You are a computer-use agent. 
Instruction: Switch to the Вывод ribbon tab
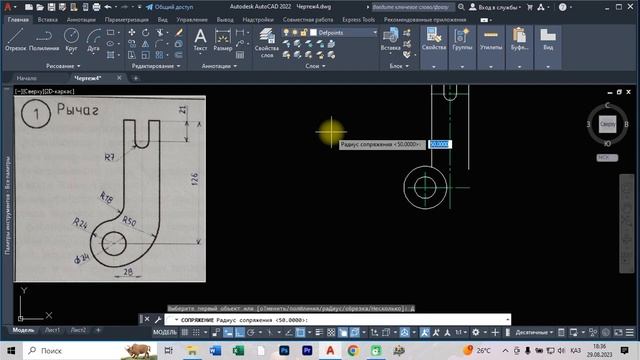coord(225,20)
